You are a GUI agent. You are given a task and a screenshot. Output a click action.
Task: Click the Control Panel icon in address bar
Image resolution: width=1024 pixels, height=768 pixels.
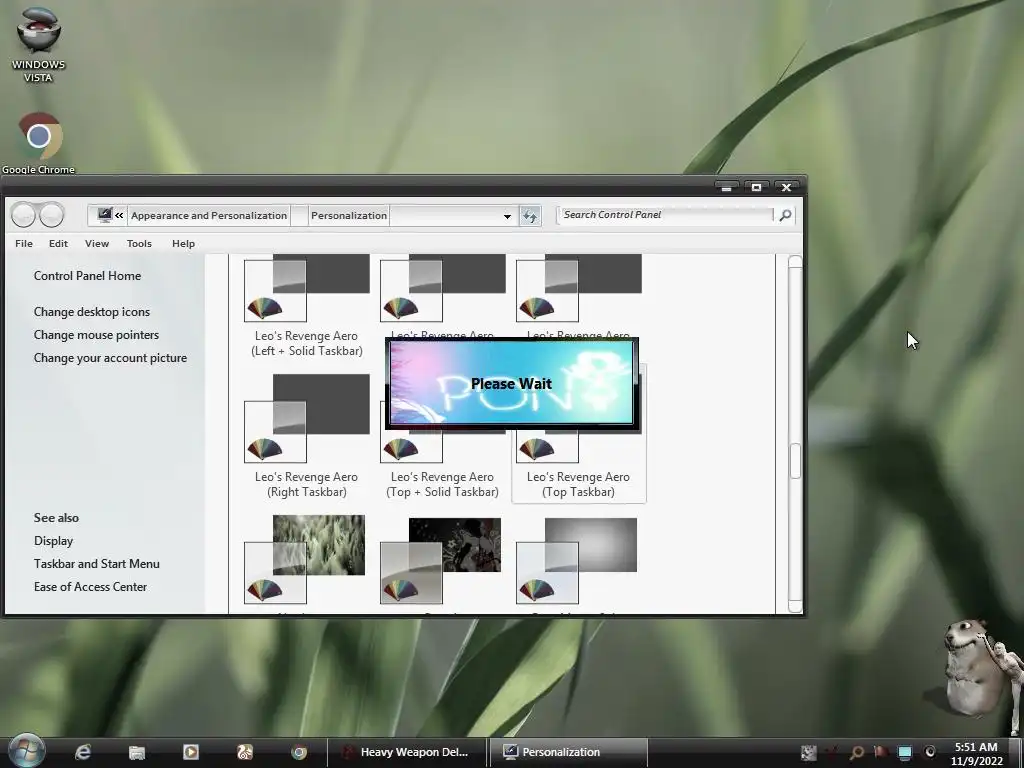(x=104, y=215)
